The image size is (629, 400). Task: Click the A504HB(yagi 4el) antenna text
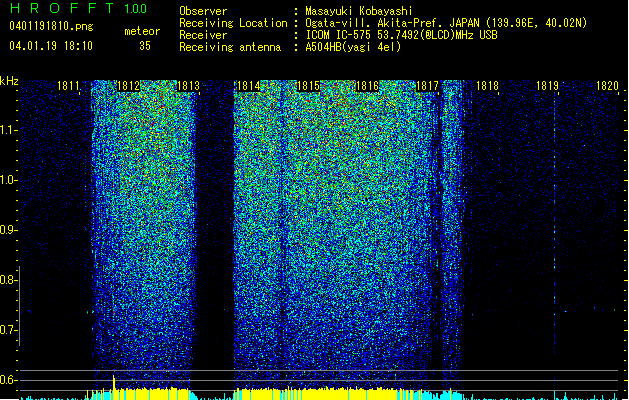click(353, 47)
